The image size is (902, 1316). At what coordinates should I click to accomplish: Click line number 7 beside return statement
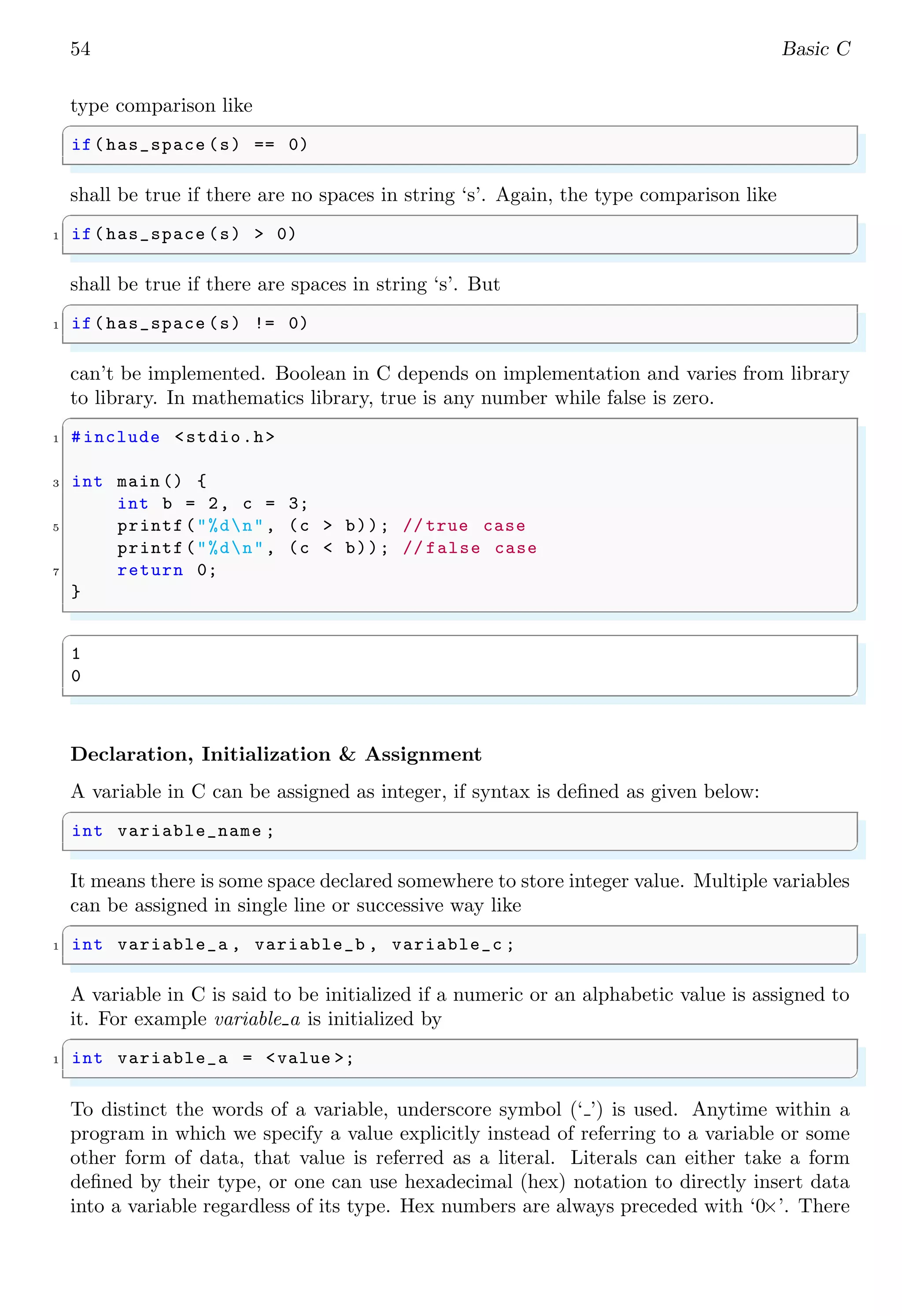(x=55, y=572)
